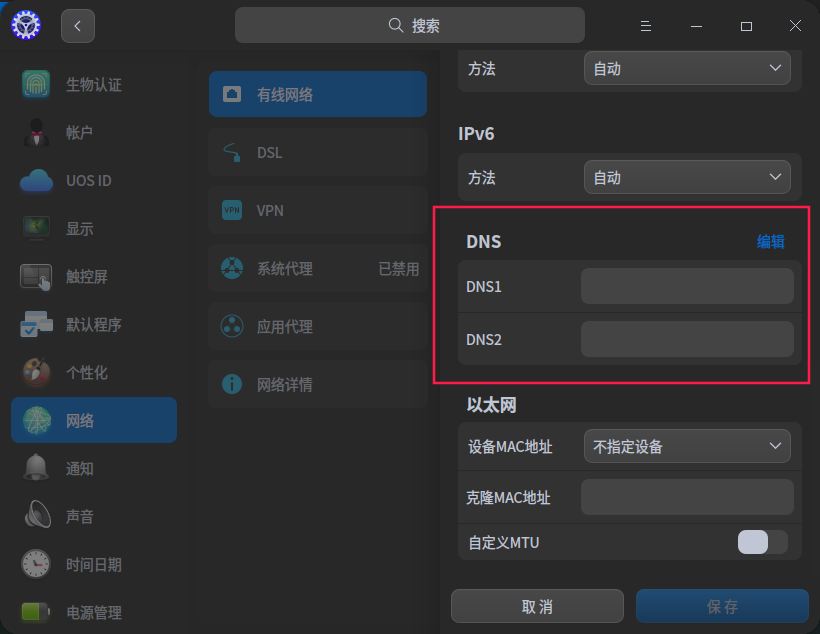Switch to the 有线网络 tab

click(318, 94)
